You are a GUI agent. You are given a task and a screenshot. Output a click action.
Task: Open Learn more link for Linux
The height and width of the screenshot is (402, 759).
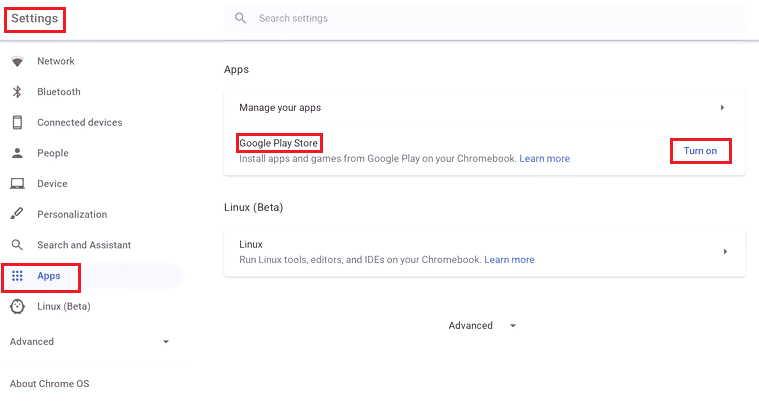click(x=509, y=260)
